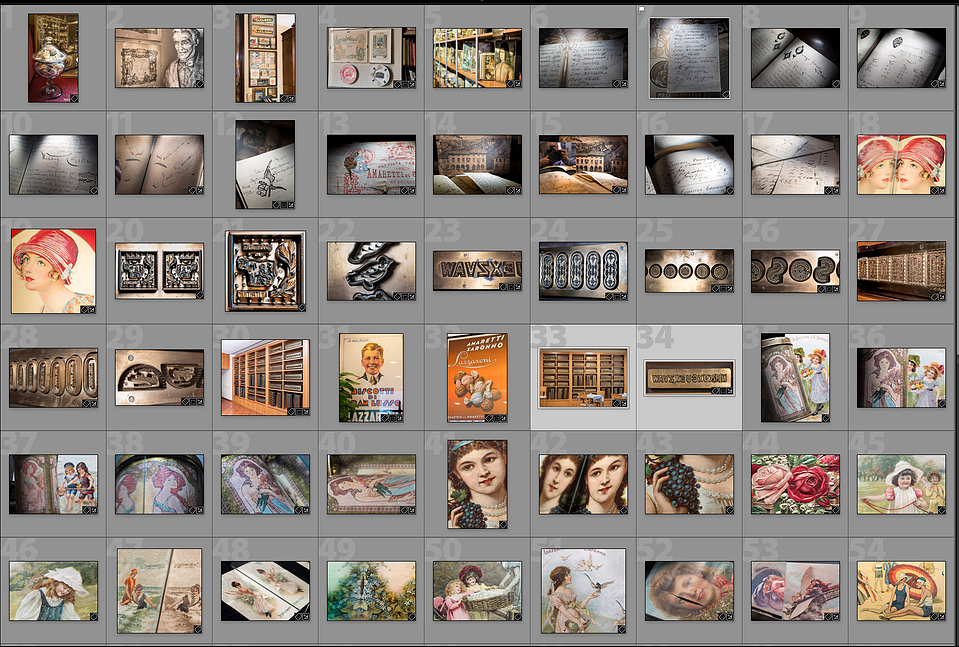This screenshot has width=959, height=647.
Task: Select handwritten ledger photo 6
Action: [583, 58]
